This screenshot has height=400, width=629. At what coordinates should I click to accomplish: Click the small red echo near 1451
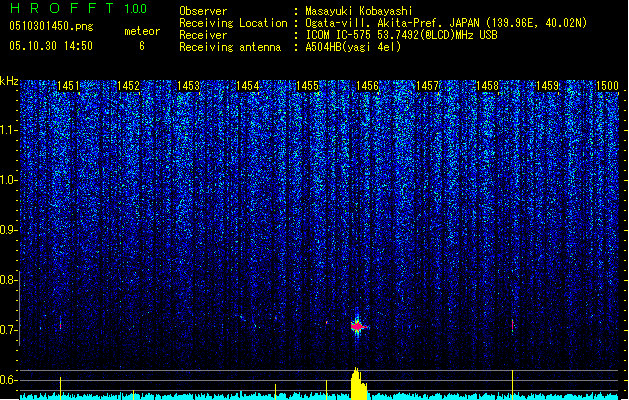click(x=61, y=325)
